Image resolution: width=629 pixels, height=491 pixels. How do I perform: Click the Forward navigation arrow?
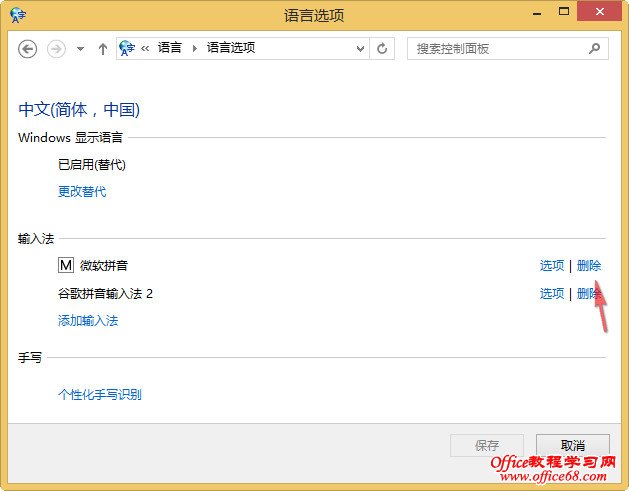pos(56,49)
